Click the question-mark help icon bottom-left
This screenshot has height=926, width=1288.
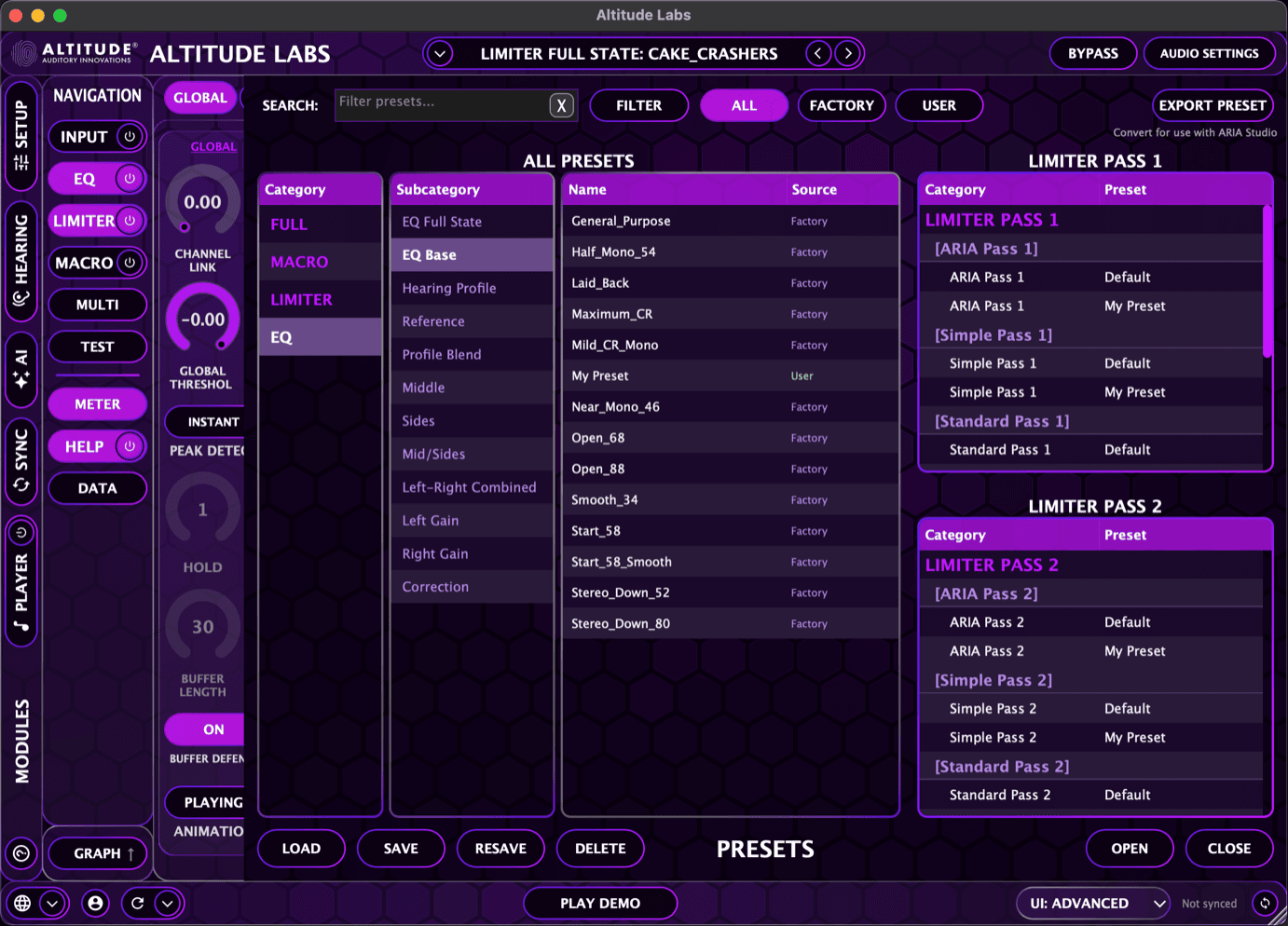tap(21, 853)
